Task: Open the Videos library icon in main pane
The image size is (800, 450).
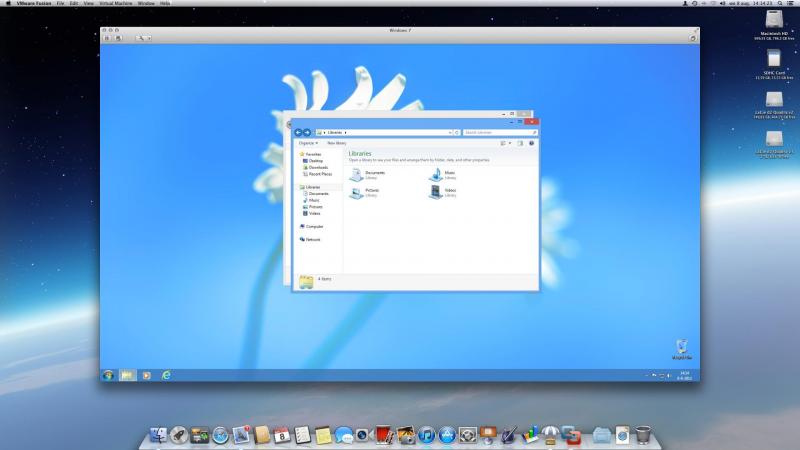Action: tap(435, 192)
